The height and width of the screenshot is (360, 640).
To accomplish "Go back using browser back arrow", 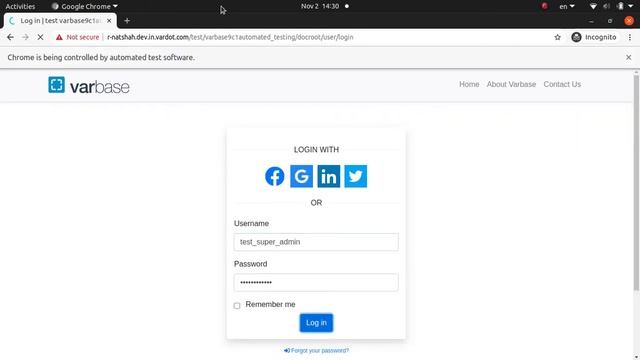I will point(10,37).
